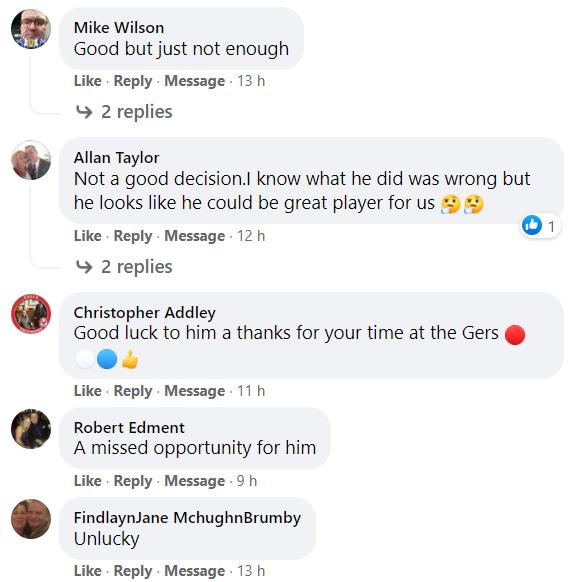Open Christopher Addley's name link
The image size is (577, 582).
pos(144,313)
